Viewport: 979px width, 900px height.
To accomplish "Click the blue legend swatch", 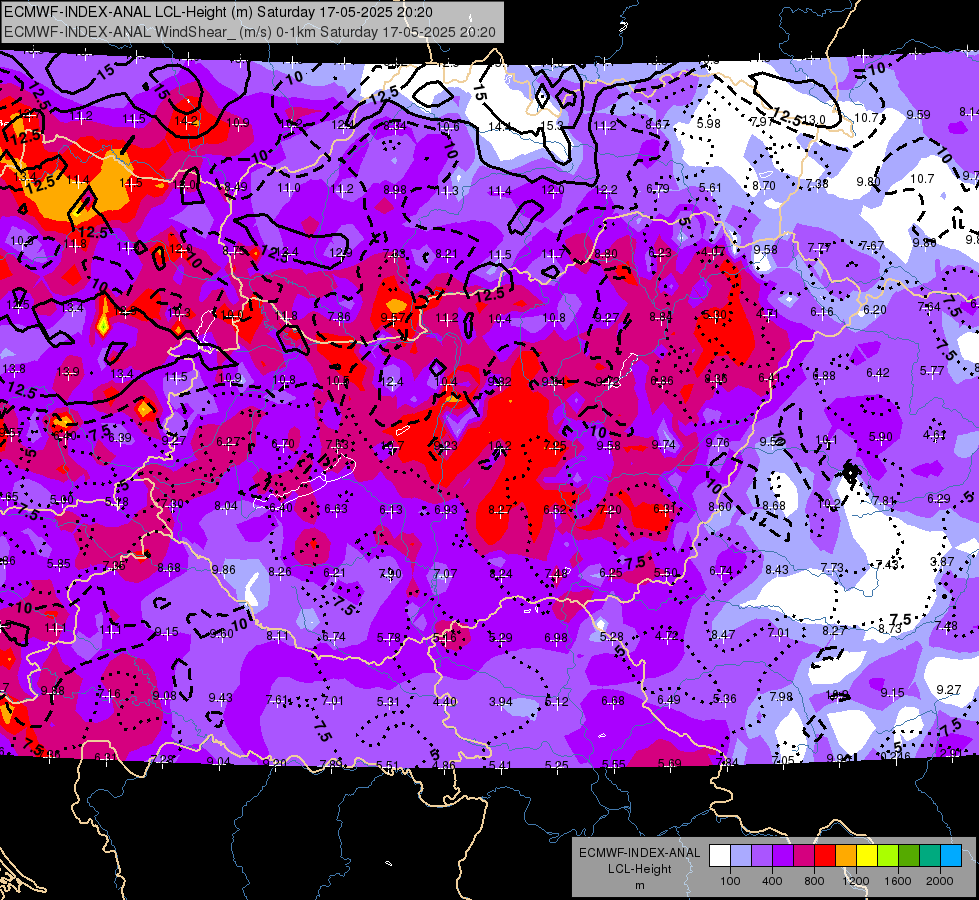I will [x=951, y=856].
